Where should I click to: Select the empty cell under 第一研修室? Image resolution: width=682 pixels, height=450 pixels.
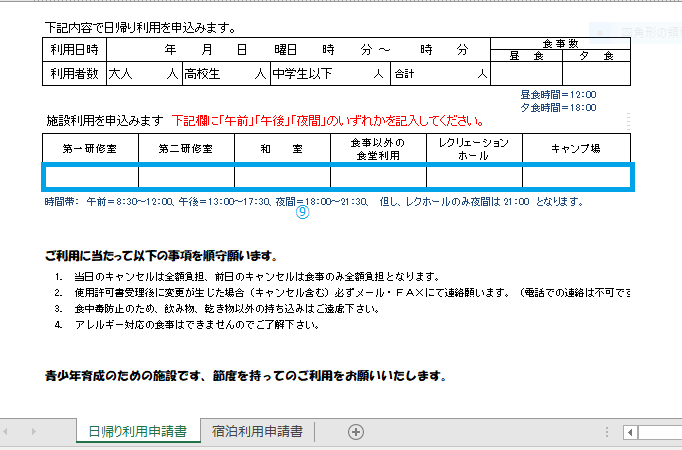(x=90, y=177)
